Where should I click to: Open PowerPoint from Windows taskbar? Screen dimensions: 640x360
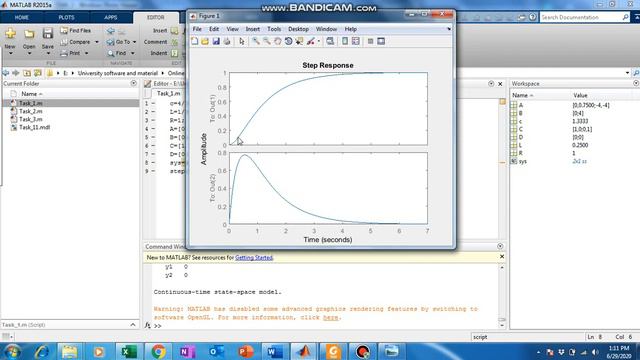tap(245, 351)
